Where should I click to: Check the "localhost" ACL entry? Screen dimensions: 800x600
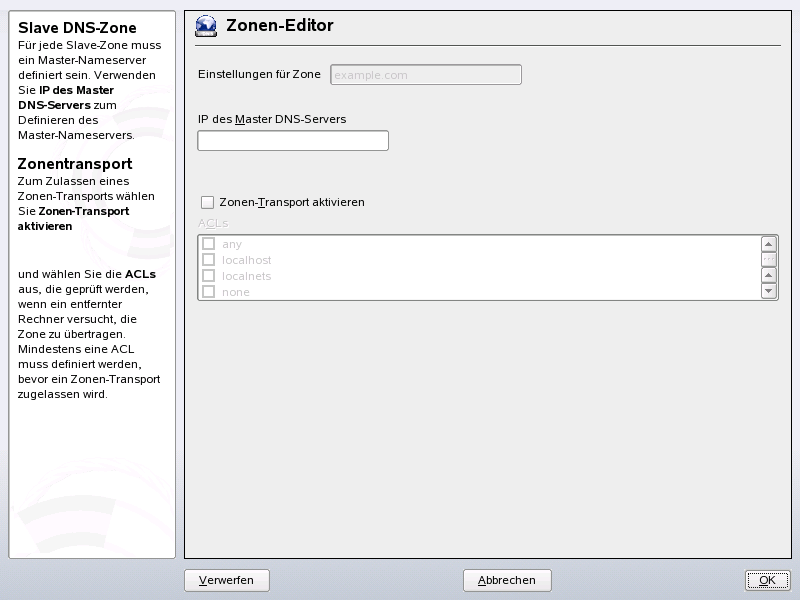point(208,259)
